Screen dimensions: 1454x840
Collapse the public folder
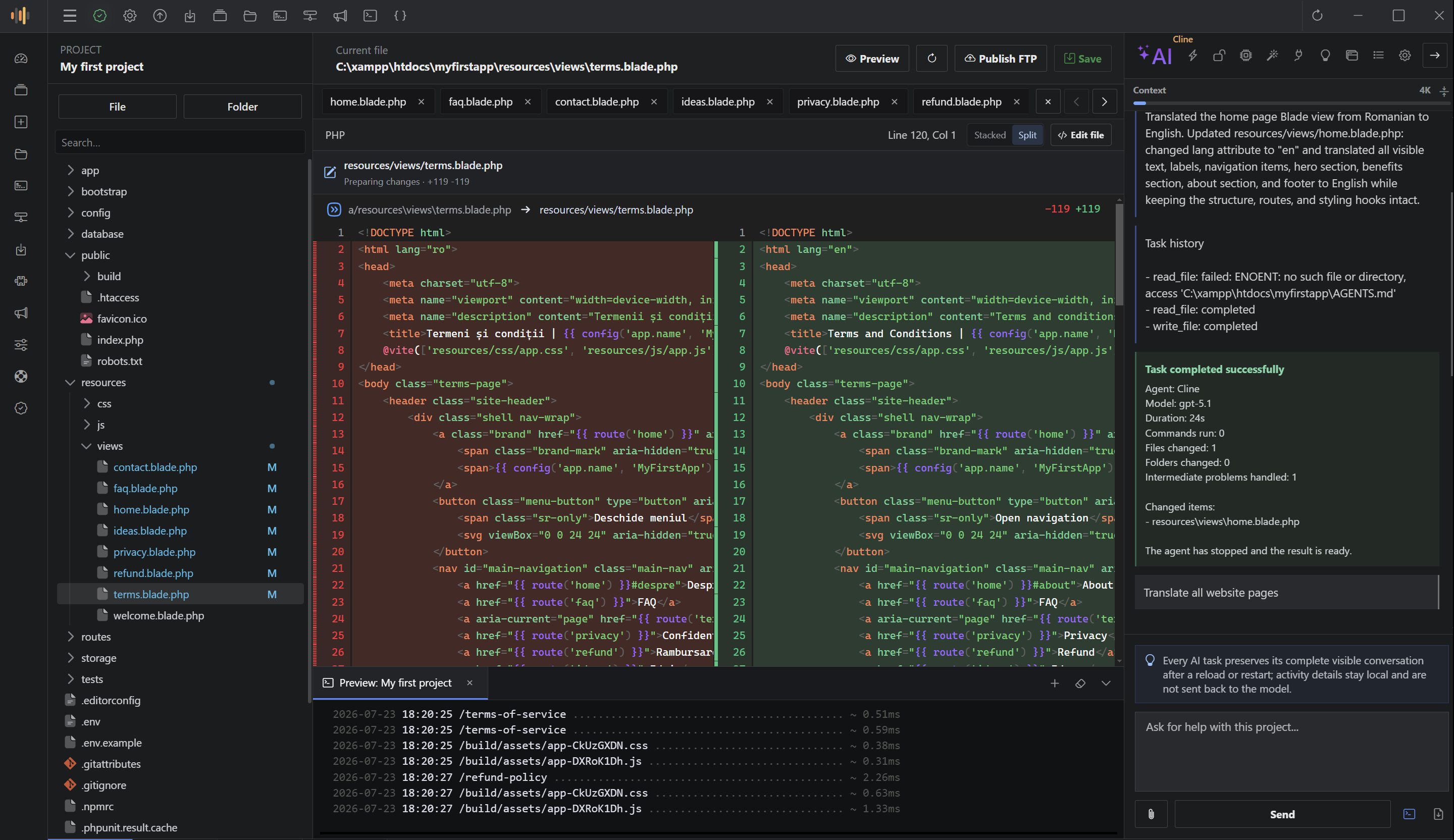tap(70, 255)
